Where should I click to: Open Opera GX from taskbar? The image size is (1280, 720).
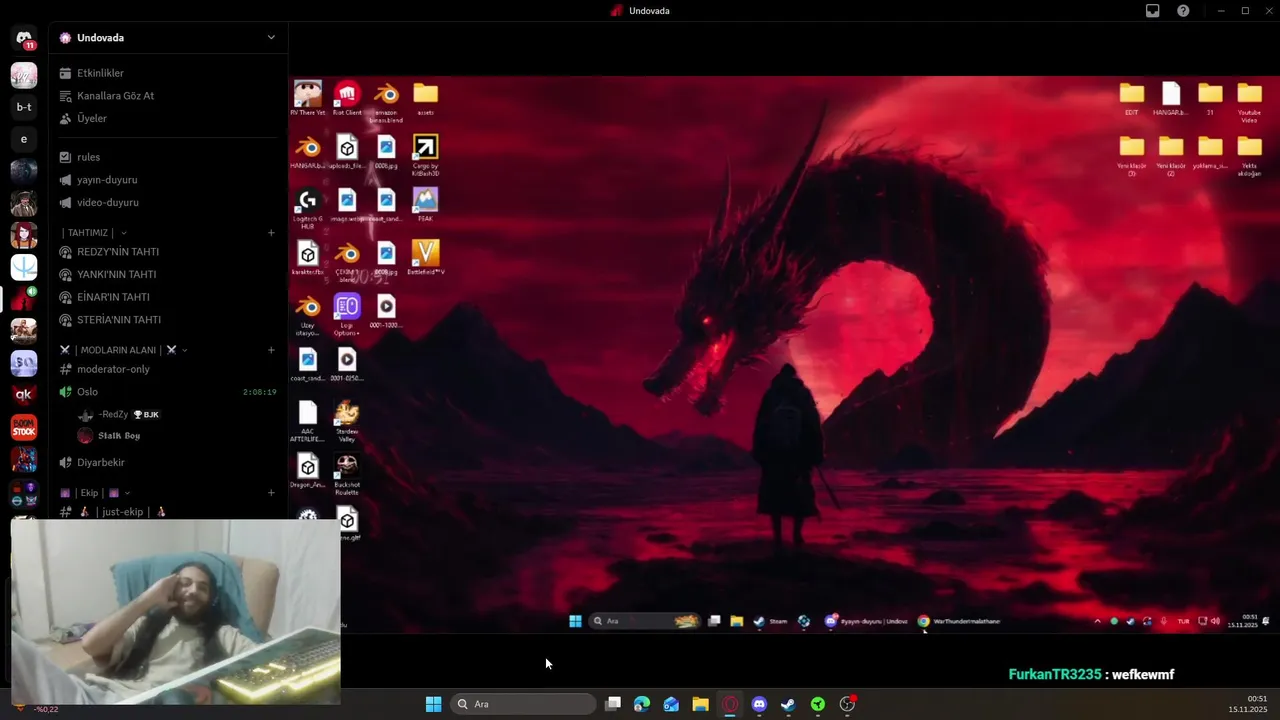pos(730,704)
